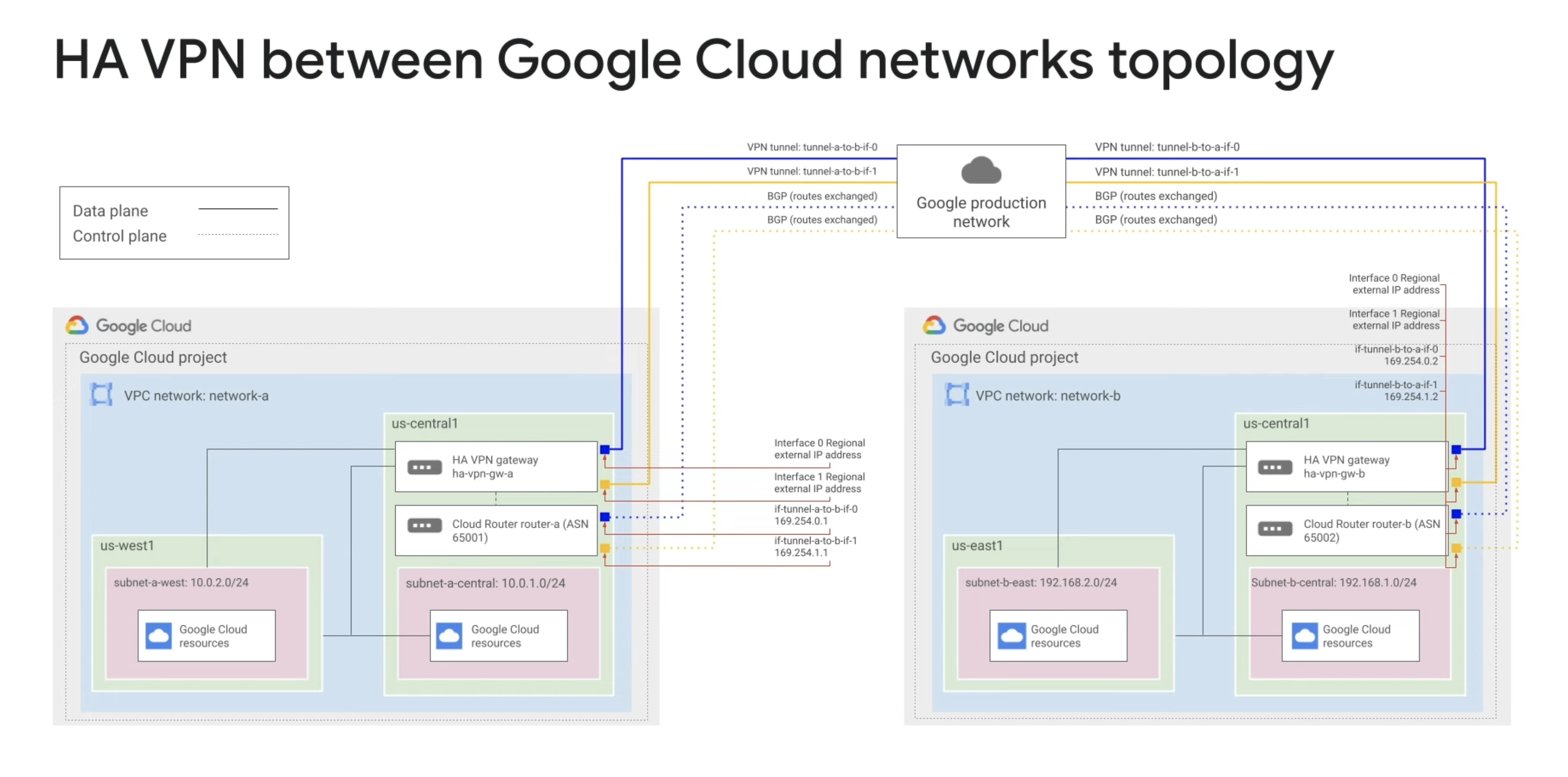Click blue BGP interface square on router-b
1568x777 pixels.
point(1456,514)
